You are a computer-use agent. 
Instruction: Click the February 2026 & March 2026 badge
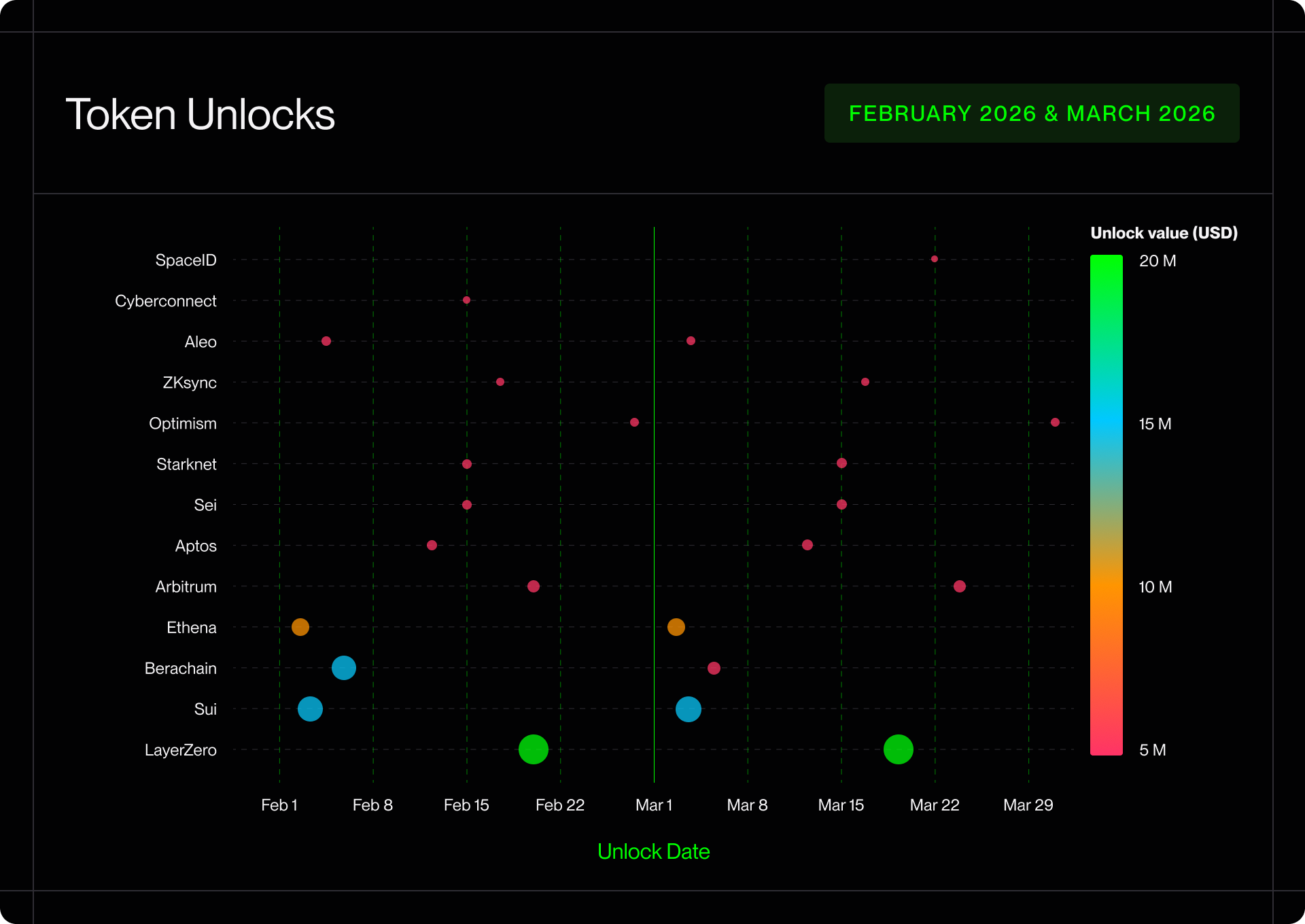pyautogui.click(x=1031, y=113)
